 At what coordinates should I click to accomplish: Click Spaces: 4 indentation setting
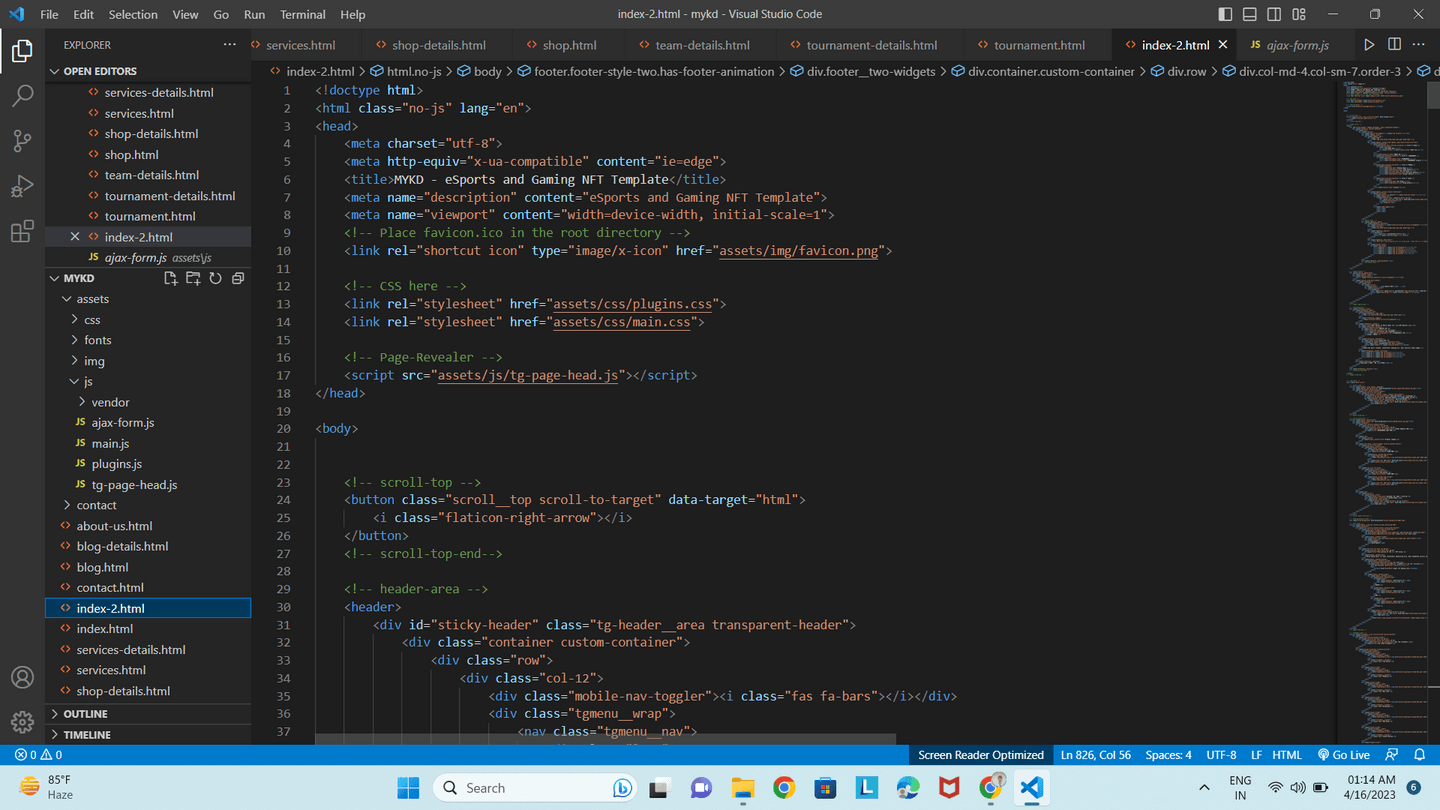[1169, 755]
